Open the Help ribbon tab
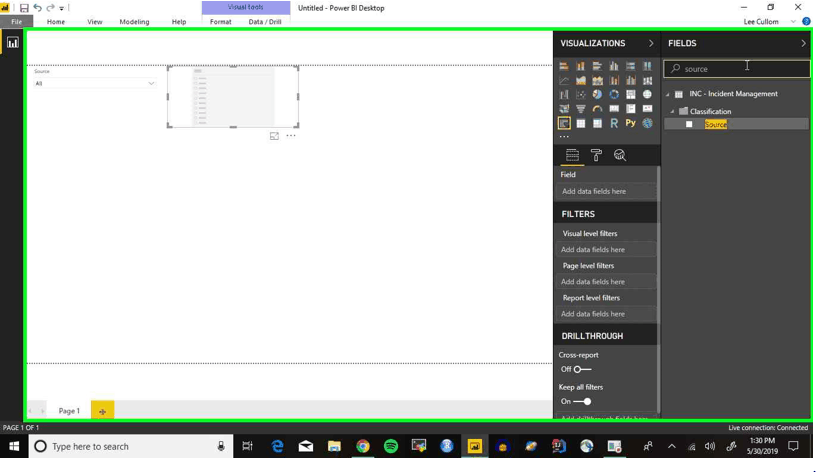Image resolution: width=816 pixels, height=472 pixels. [179, 22]
